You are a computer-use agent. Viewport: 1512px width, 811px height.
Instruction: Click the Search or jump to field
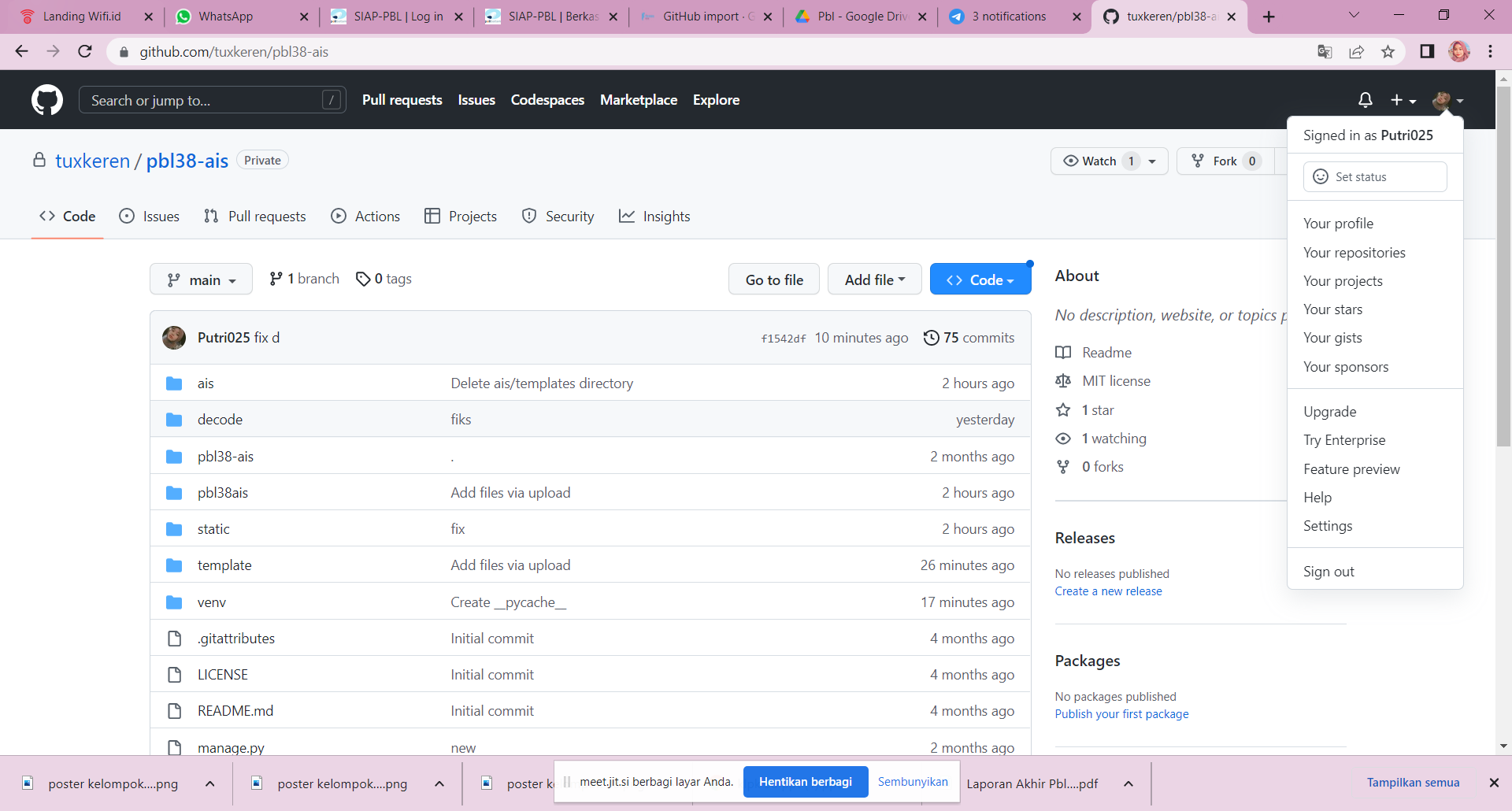[213, 100]
